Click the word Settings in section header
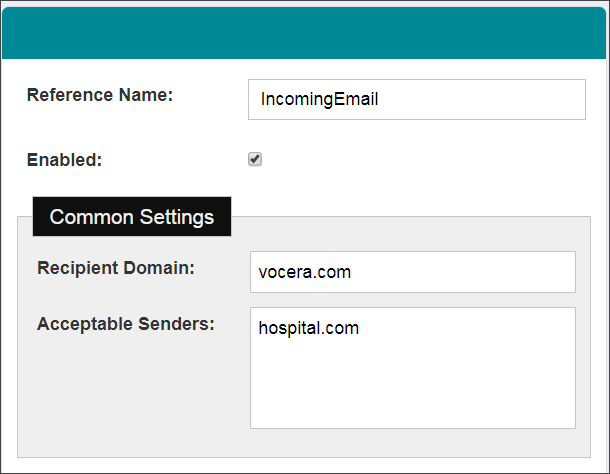This screenshot has width=610, height=474. click(176, 216)
